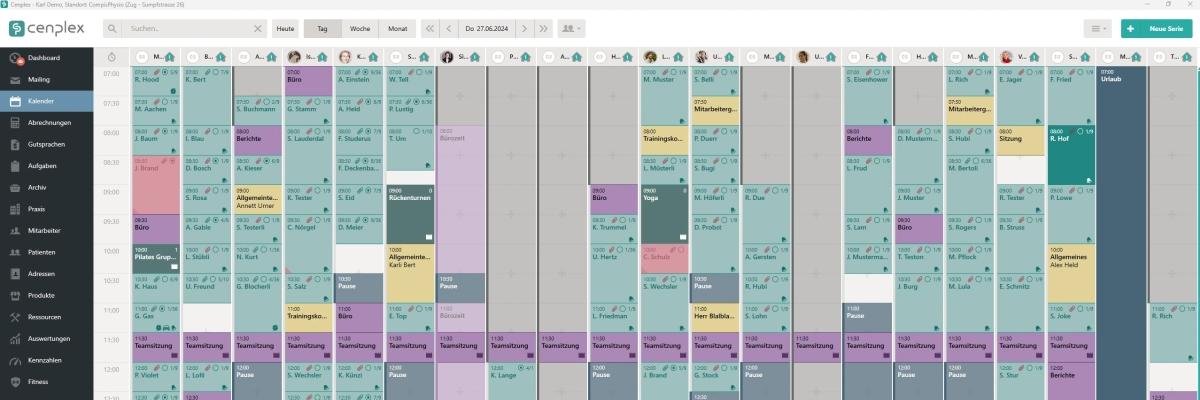Open the staff group filter dropdown
The width and height of the screenshot is (1200, 400).
(573, 29)
